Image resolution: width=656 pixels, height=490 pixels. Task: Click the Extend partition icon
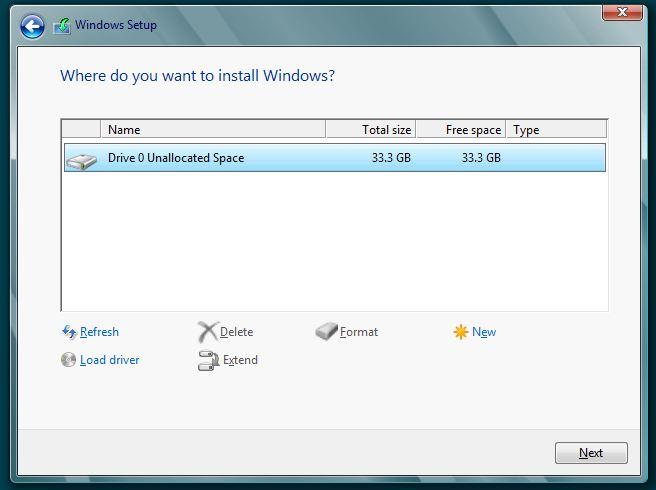point(207,361)
